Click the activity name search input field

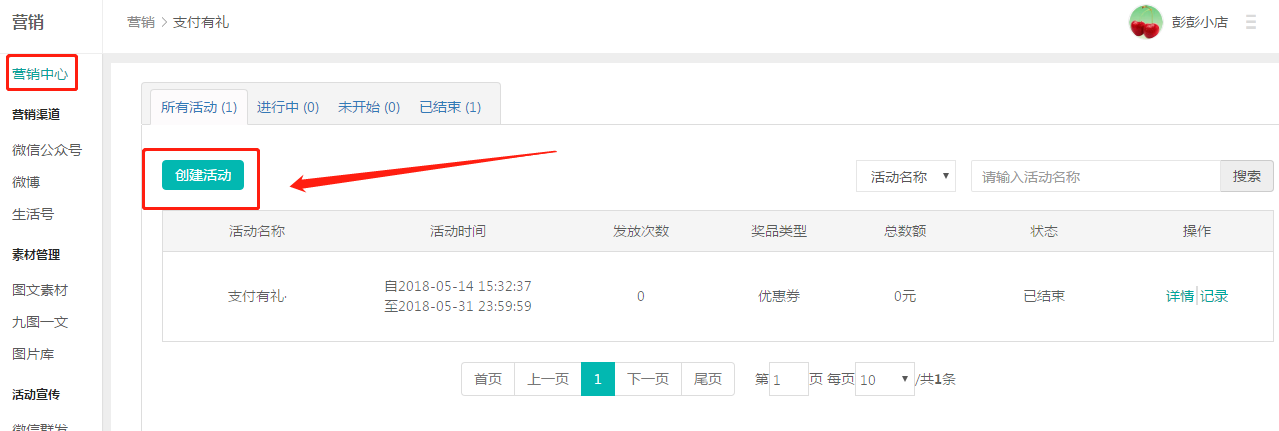(1095, 177)
